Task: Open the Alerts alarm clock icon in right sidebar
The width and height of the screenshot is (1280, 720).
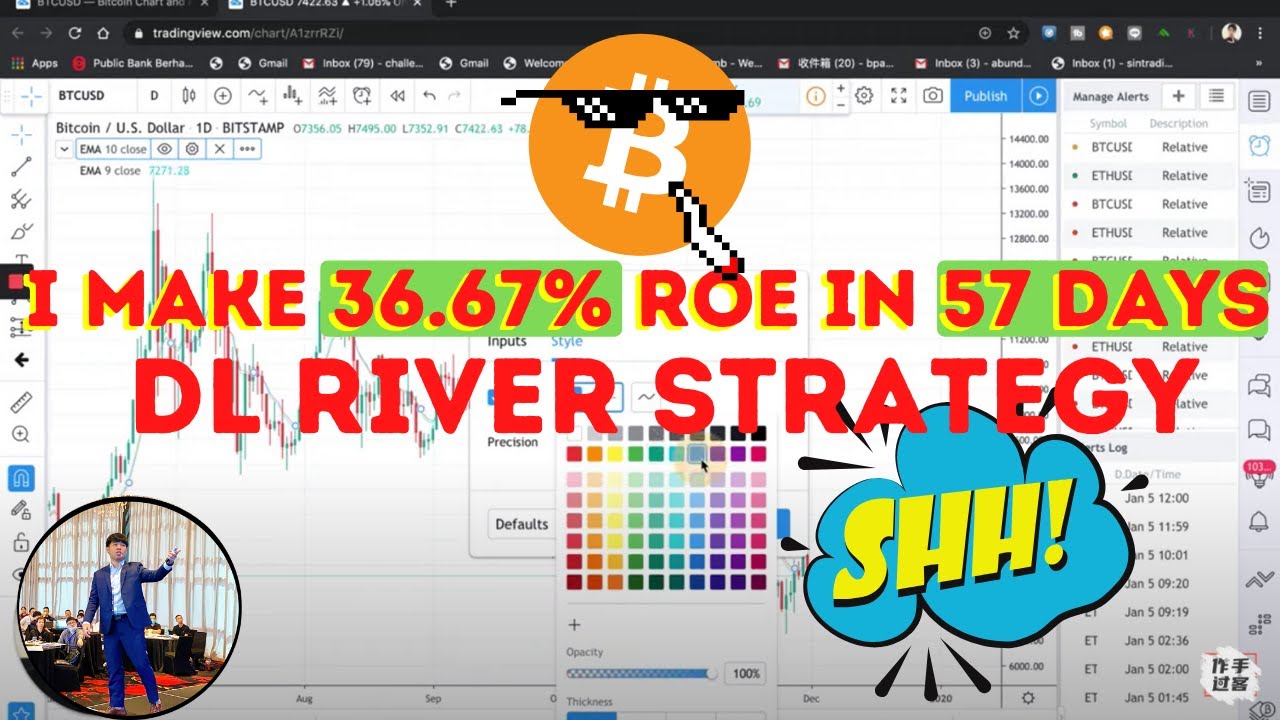Action: (x=1258, y=144)
